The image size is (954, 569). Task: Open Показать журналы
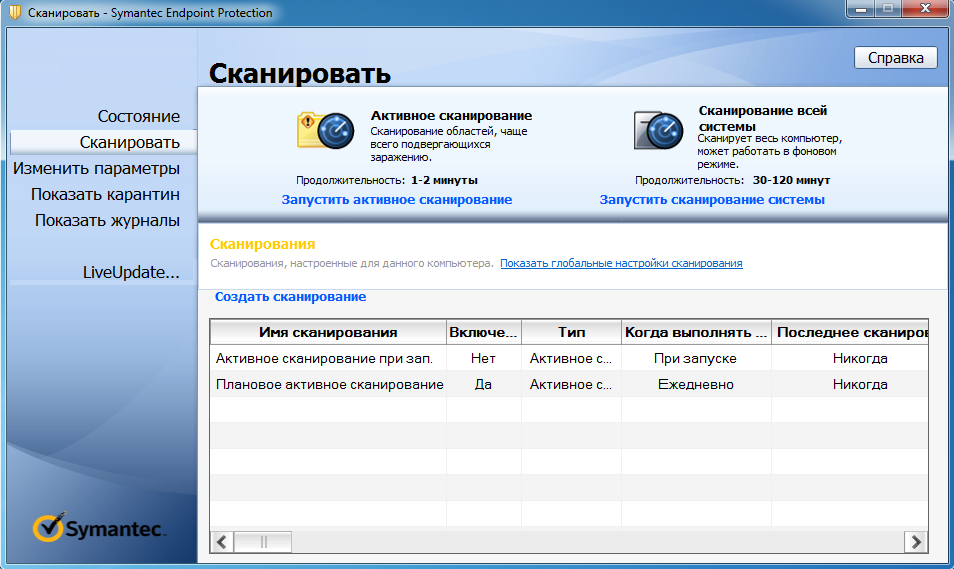tap(107, 220)
